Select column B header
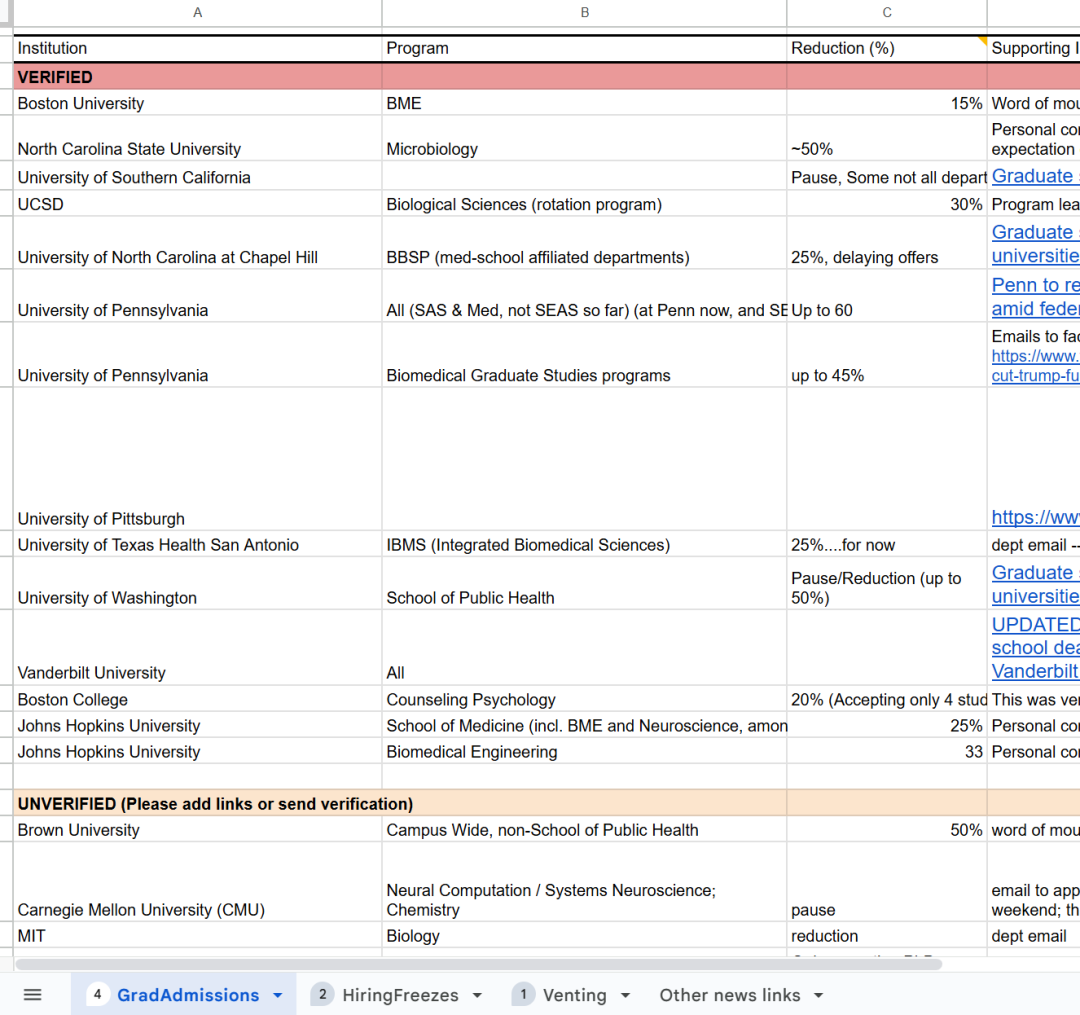The width and height of the screenshot is (1080, 1015). pos(584,12)
